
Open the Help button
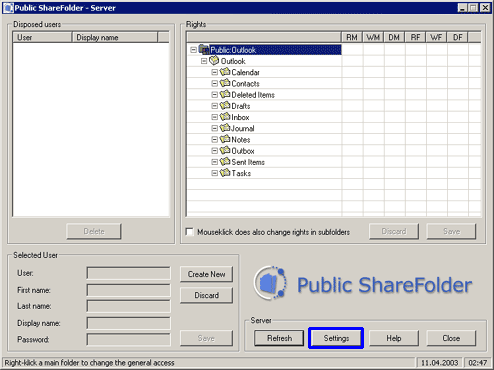[394, 338]
